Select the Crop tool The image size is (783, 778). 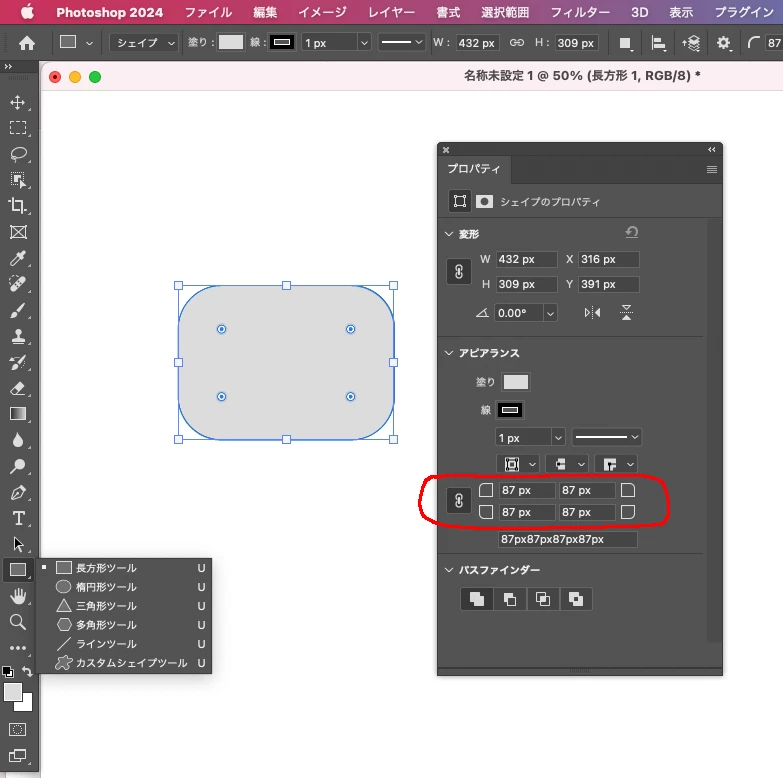click(x=18, y=205)
